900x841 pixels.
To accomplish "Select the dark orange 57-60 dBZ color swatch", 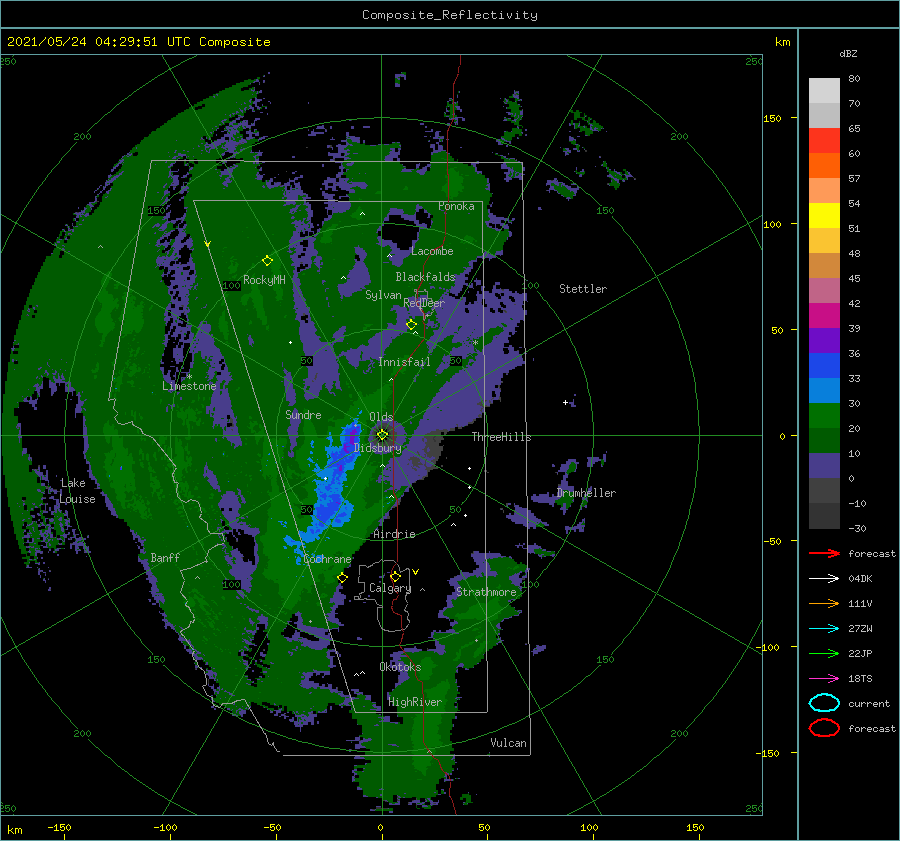I will click(x=824, y=166).
